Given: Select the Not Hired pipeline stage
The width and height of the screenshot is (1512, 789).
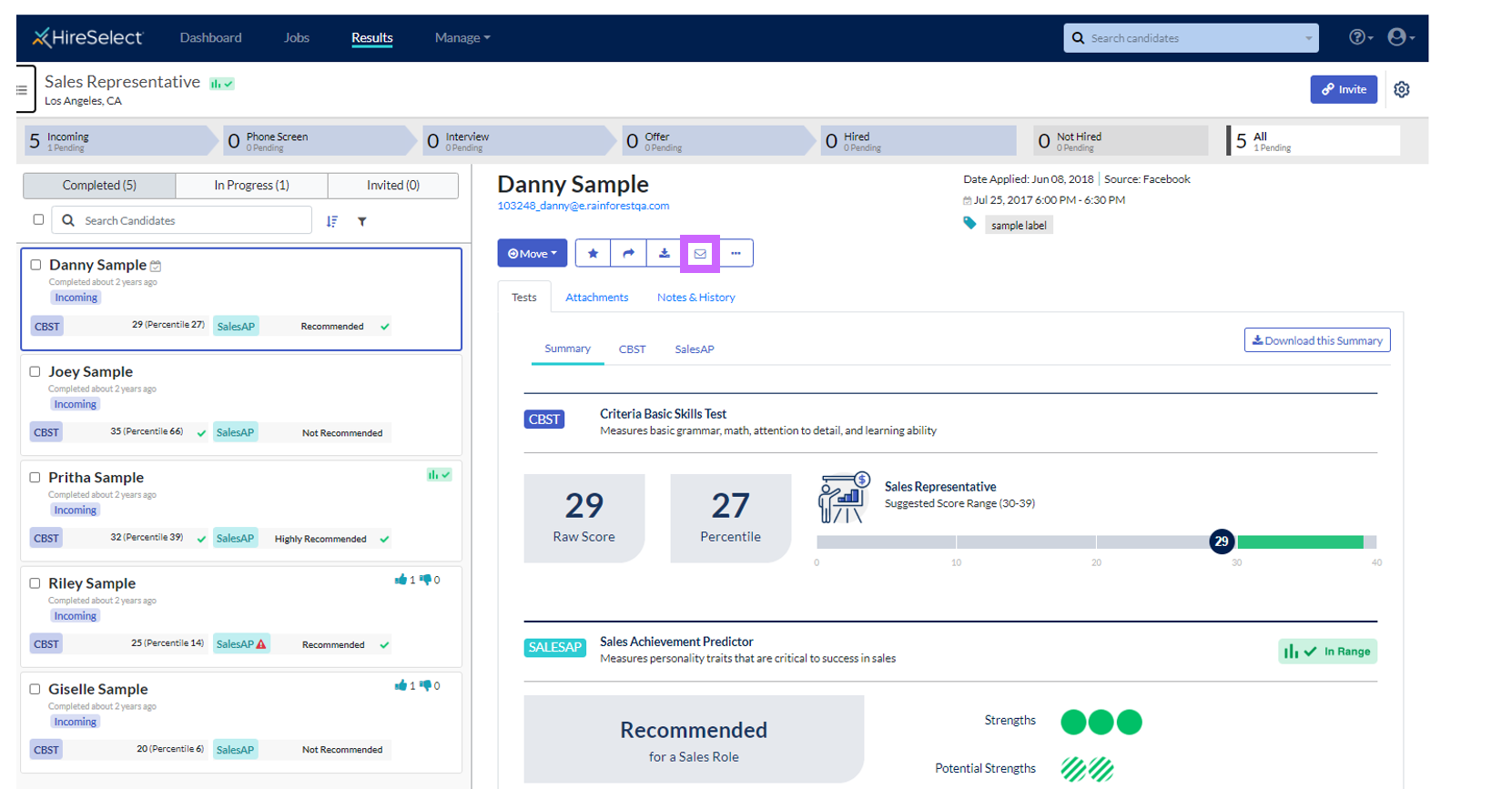Looking at the screenshot, I should pyautogui.click(x=1121, y=141).
